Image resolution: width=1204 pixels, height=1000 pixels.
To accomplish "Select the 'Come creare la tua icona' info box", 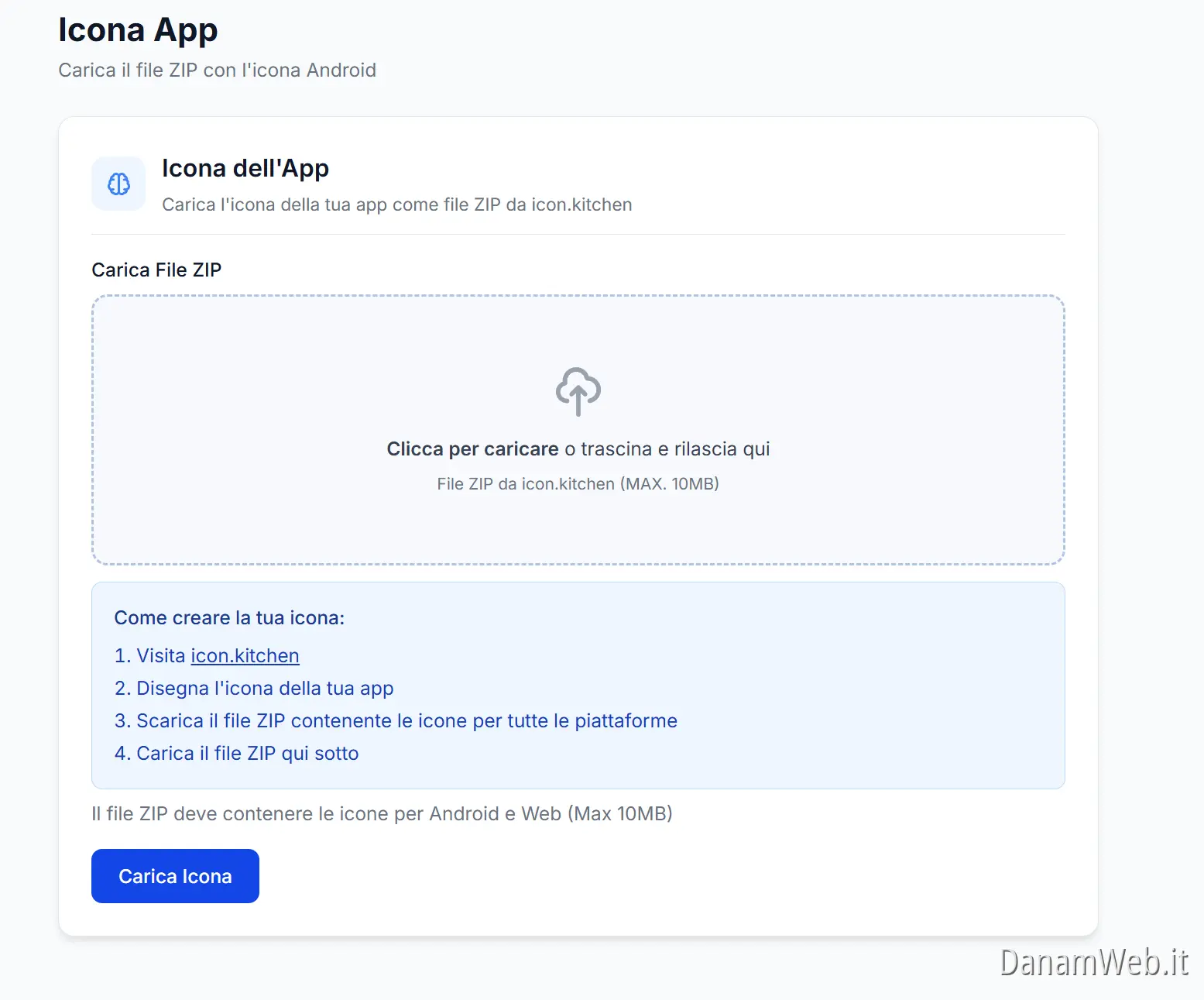I will [578, 685].
